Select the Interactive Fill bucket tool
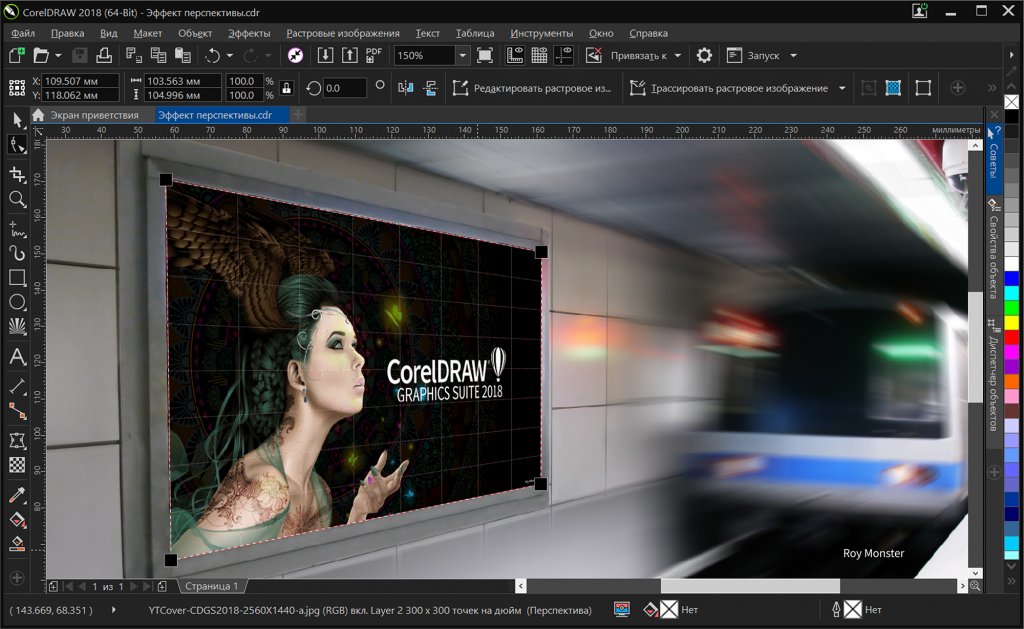The height and width of the screenshot is (629, 1024). [17, 519]
